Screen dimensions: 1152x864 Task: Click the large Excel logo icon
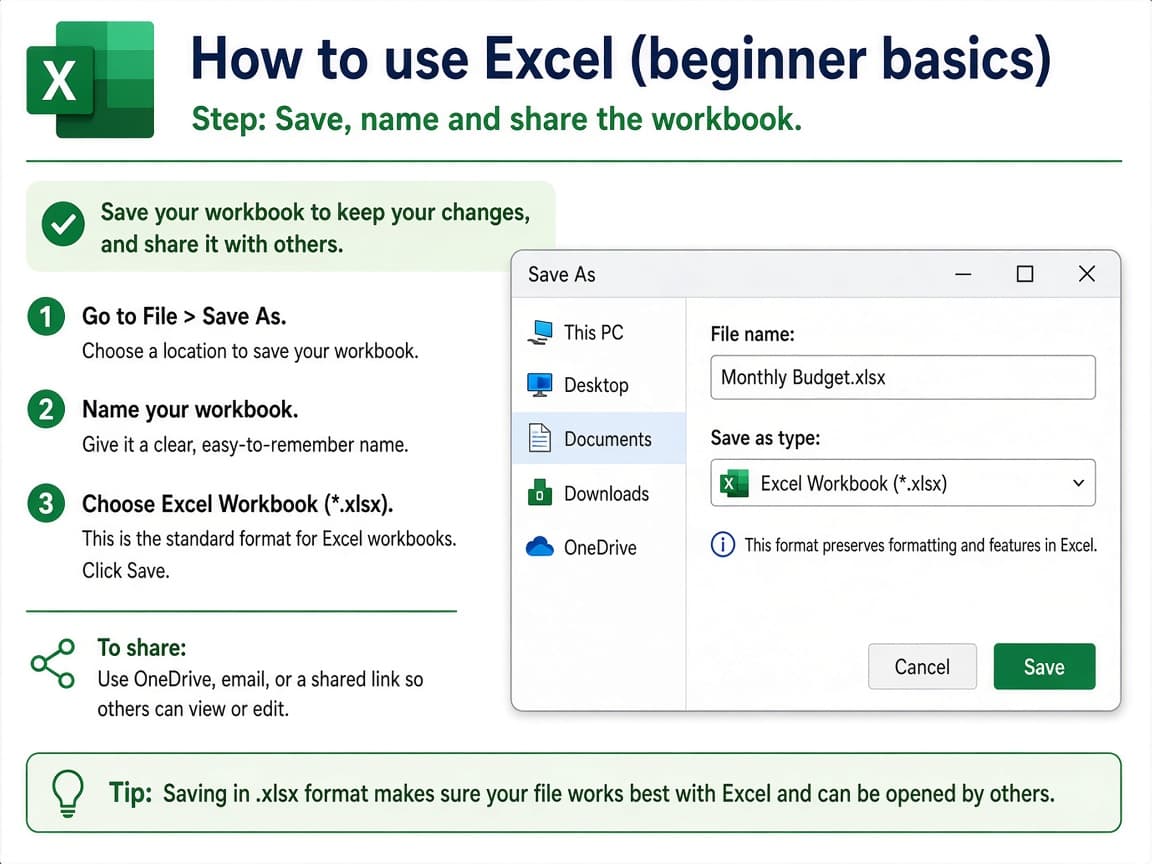click(90, 79)
